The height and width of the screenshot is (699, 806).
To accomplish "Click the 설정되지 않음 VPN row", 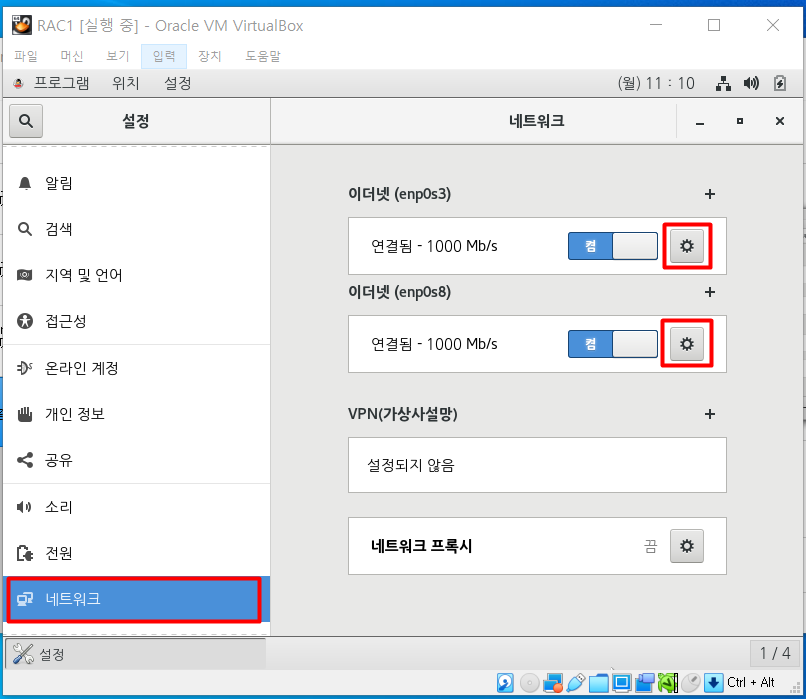I will tap(537, 465).
